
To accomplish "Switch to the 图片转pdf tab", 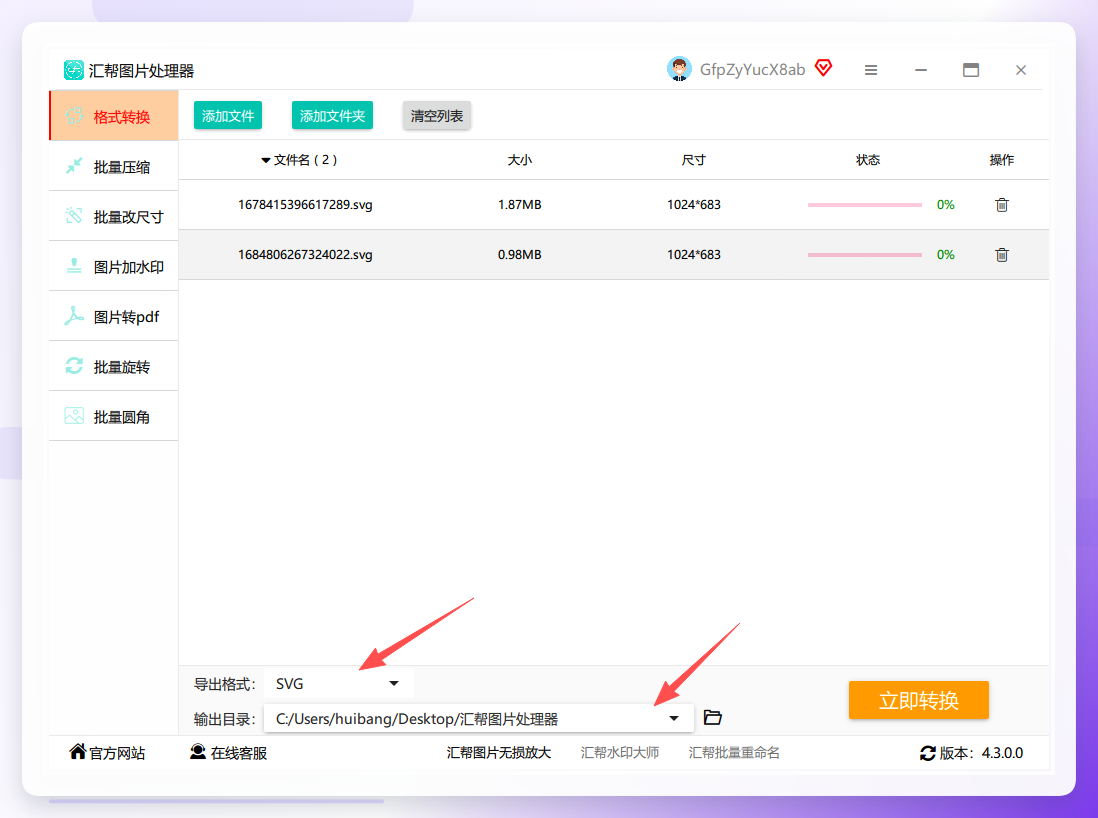I will tap(113, 316).
